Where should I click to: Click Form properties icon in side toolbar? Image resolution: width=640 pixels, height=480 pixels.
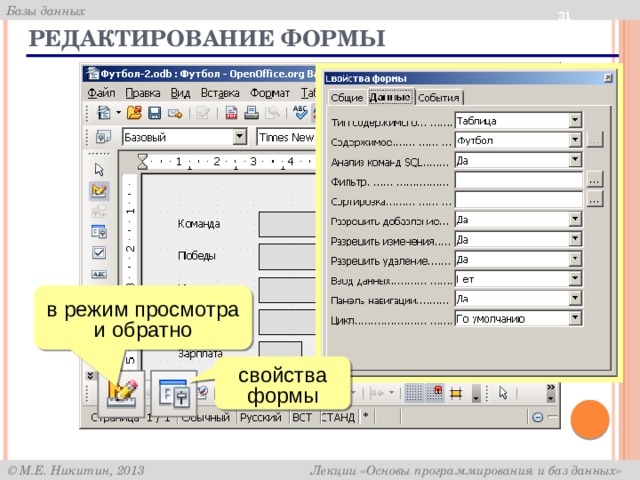pyautogui.click(x=99, y=232)
